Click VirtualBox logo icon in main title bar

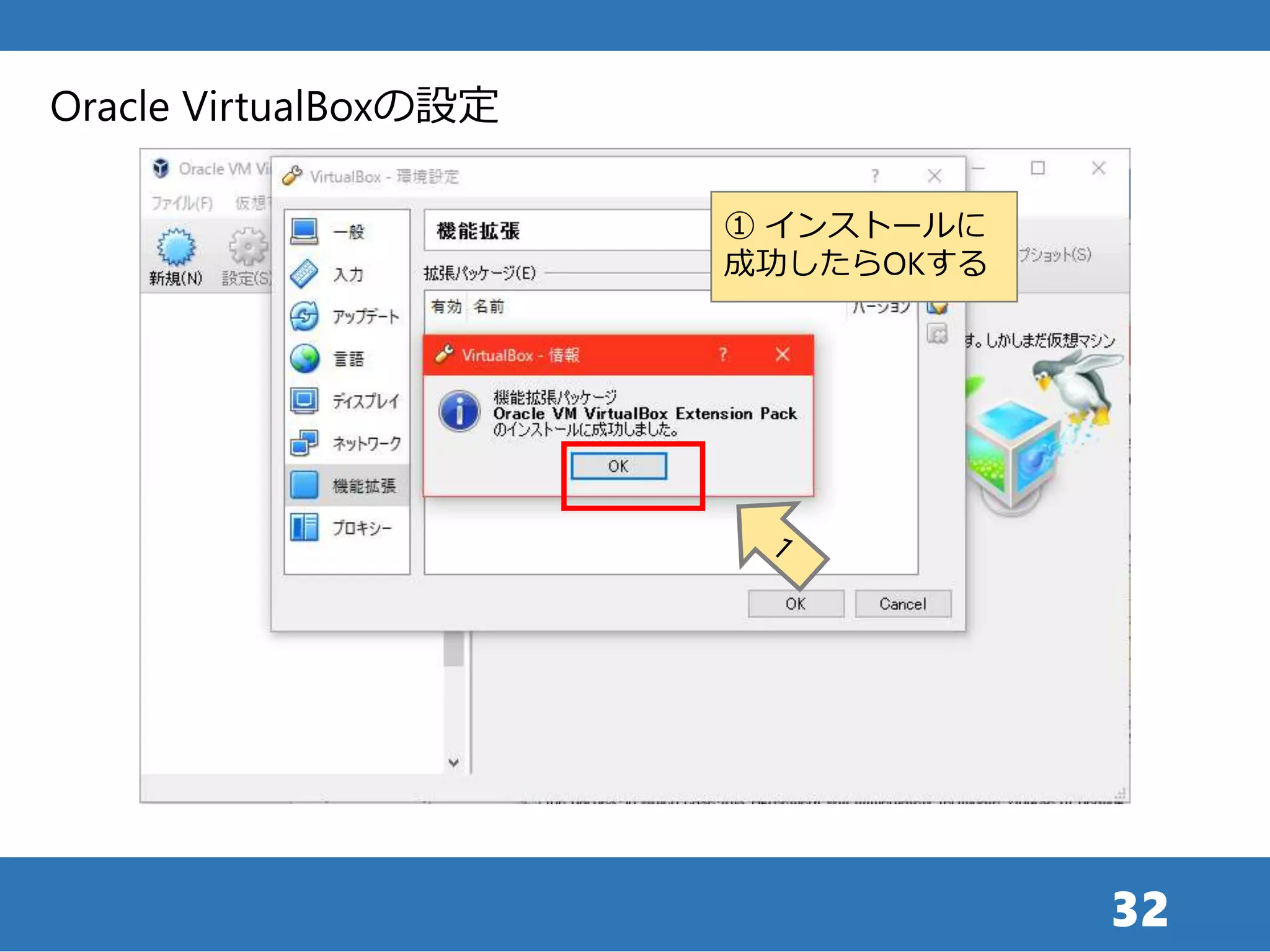161,168
